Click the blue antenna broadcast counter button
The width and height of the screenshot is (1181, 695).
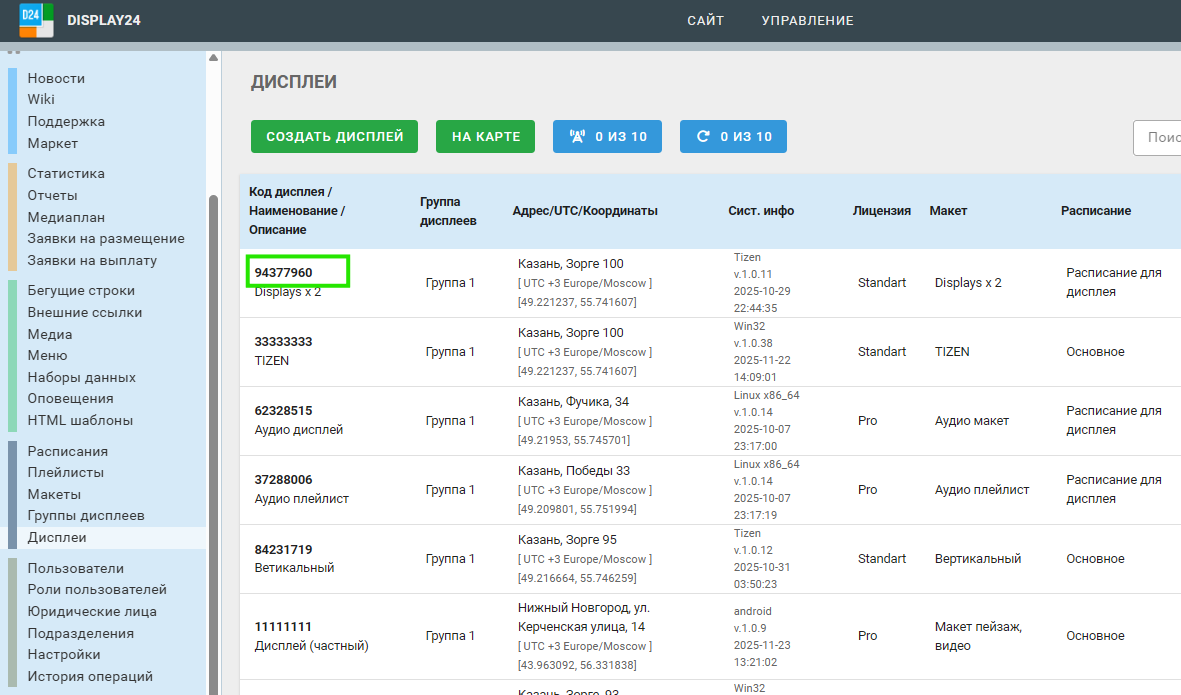tap(607, 137)
